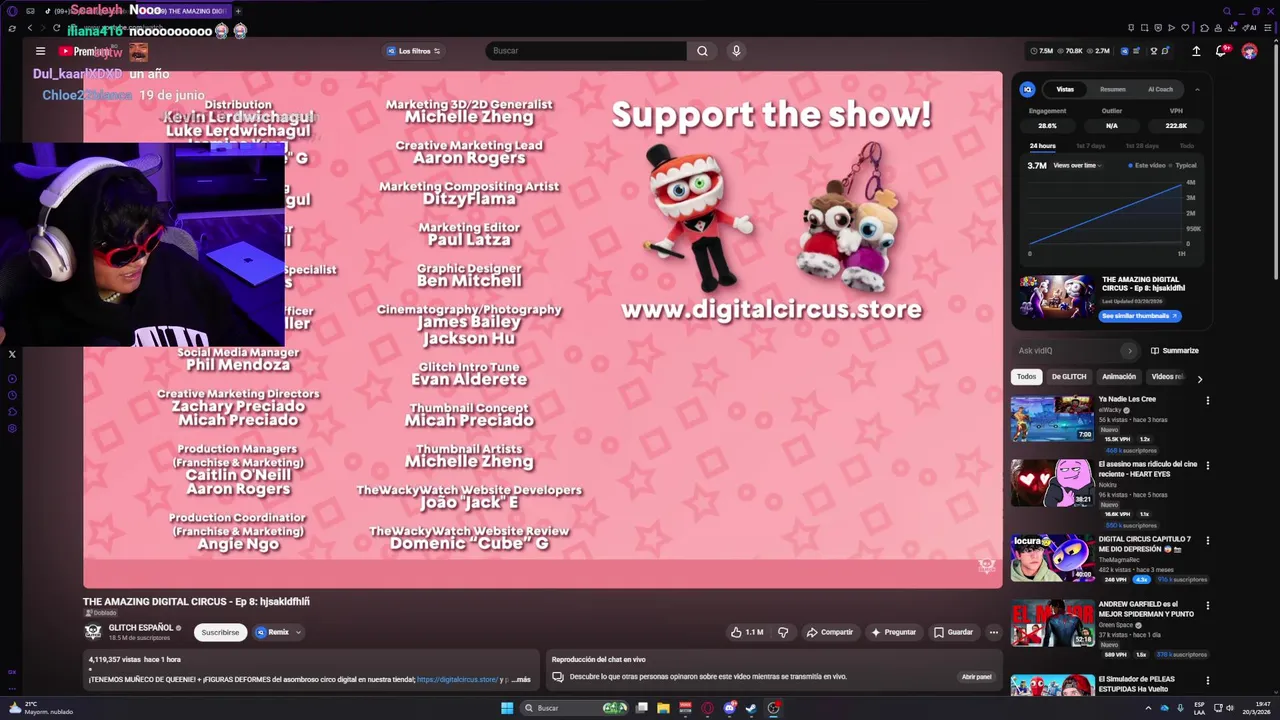Image resolution: width=1280 pixels, height=720 pixels.
Task: Open options for Ya Nadie Les Cree video
Action: [1207, 400]
